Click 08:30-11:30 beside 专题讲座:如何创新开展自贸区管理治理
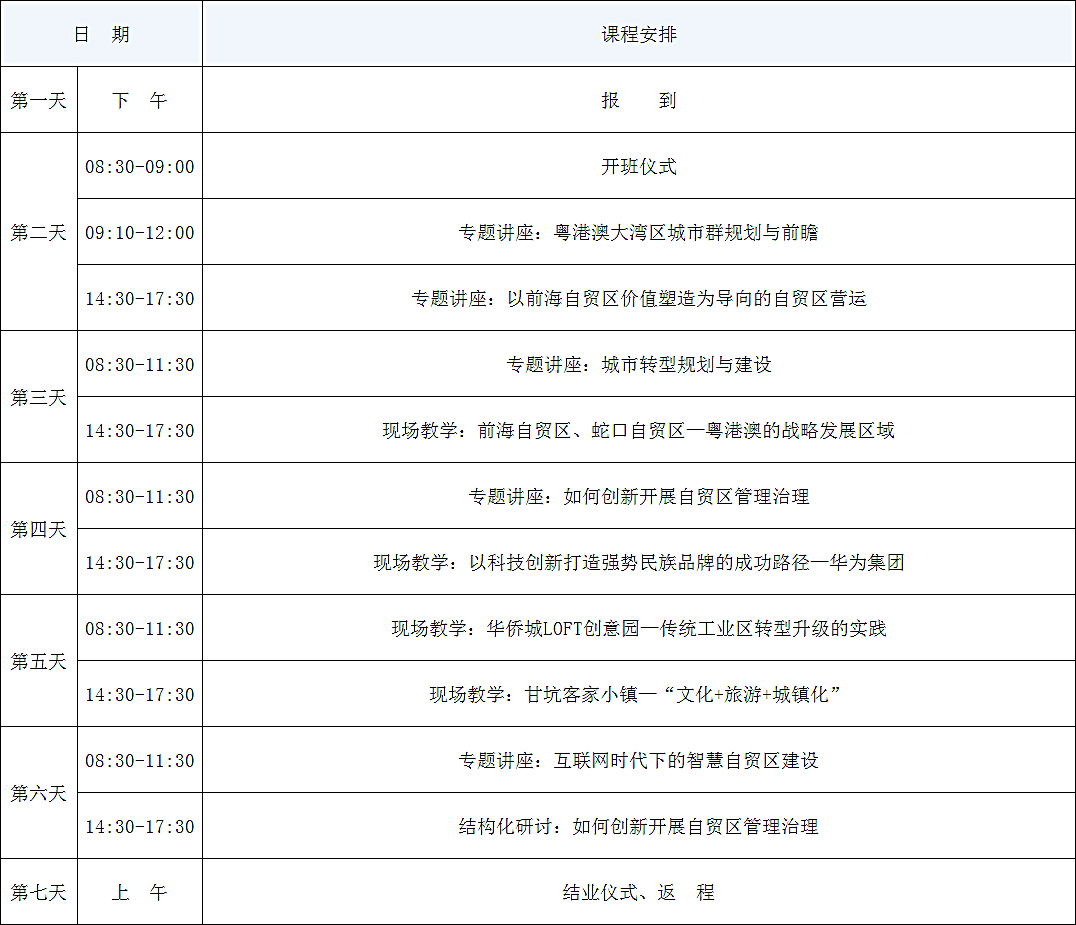The image size is (1076, 925). tap(140, 495)
